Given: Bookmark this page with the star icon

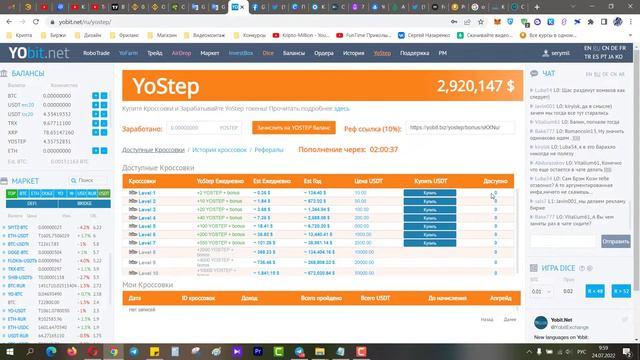Looking at the screenshot, I should 481,22.
